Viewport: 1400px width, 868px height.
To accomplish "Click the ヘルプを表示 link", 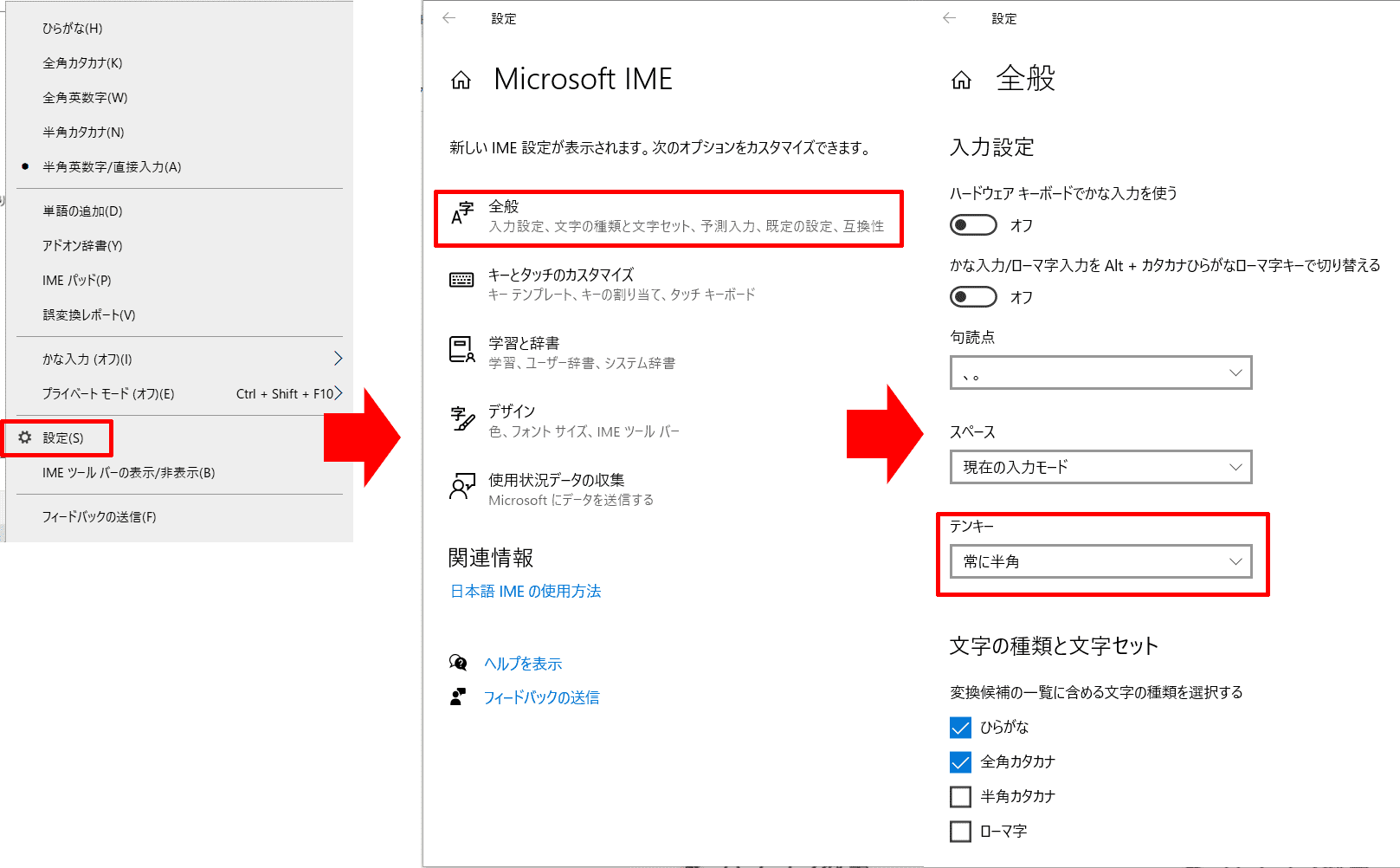I will [523, 664].
